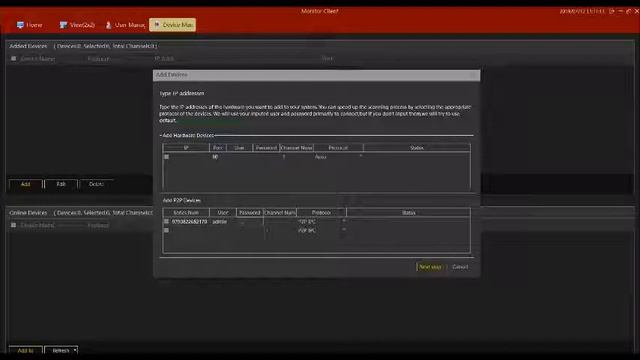Click the Port value 80
This screenshot has height=360, width=640.
coord(215,157)
